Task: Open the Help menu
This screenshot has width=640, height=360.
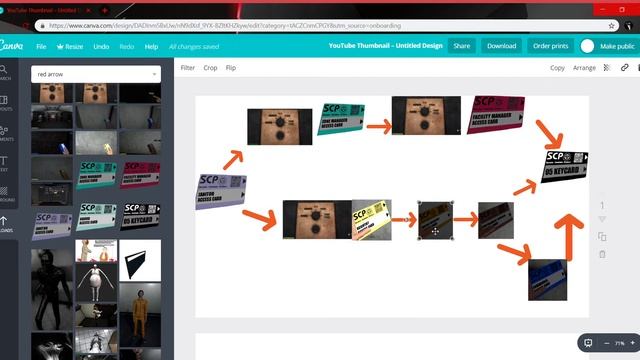Action: pyautogui.click(x=151, y=47)
